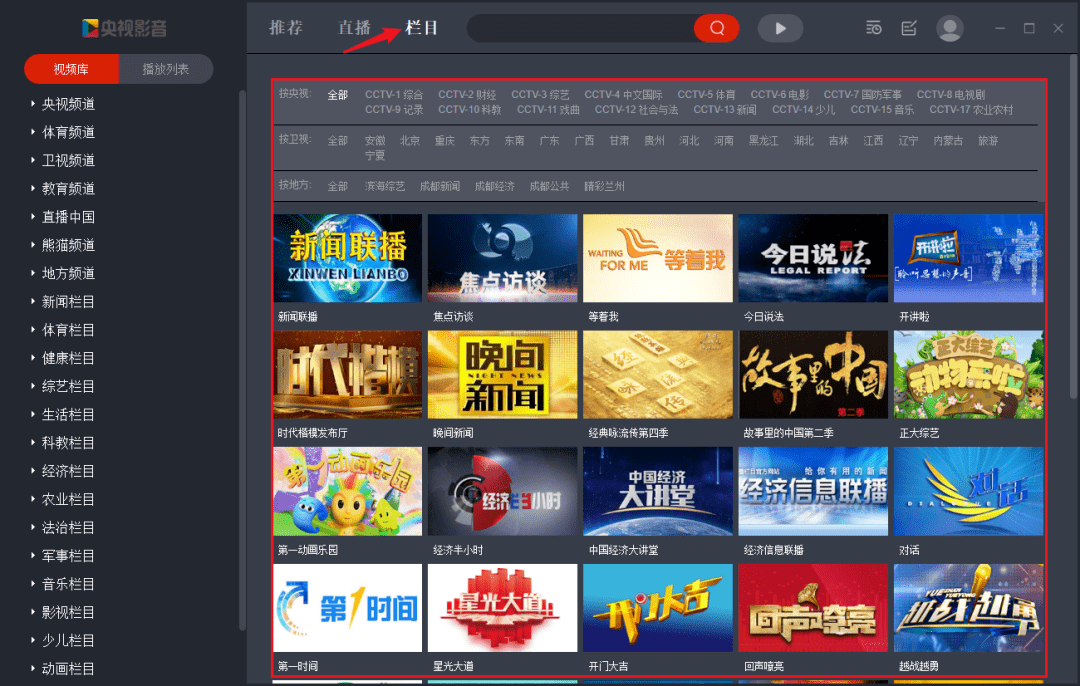Open the playback history list icon
1080x686 pixels.
[873, 28]
